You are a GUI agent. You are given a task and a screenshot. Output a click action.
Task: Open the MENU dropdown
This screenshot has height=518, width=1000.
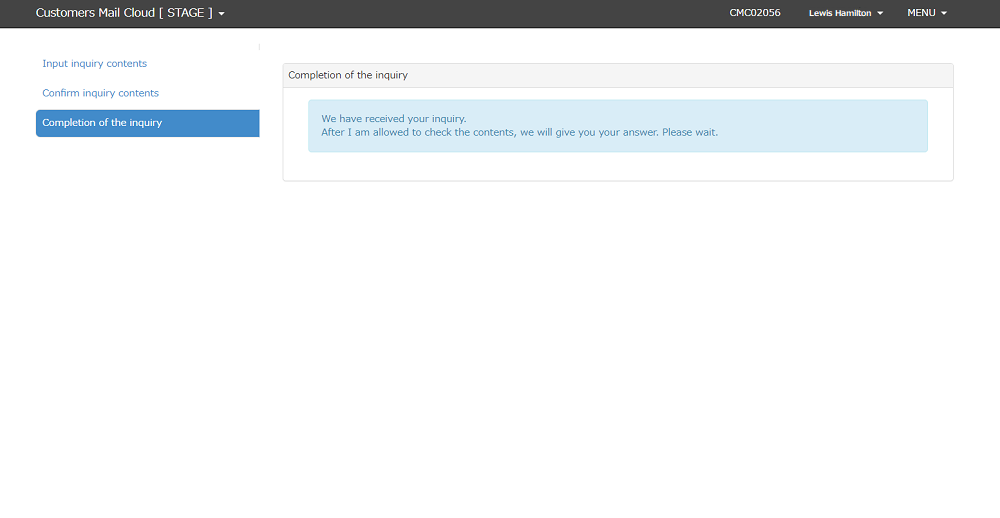pyautogui.click(x=927, y=13)
